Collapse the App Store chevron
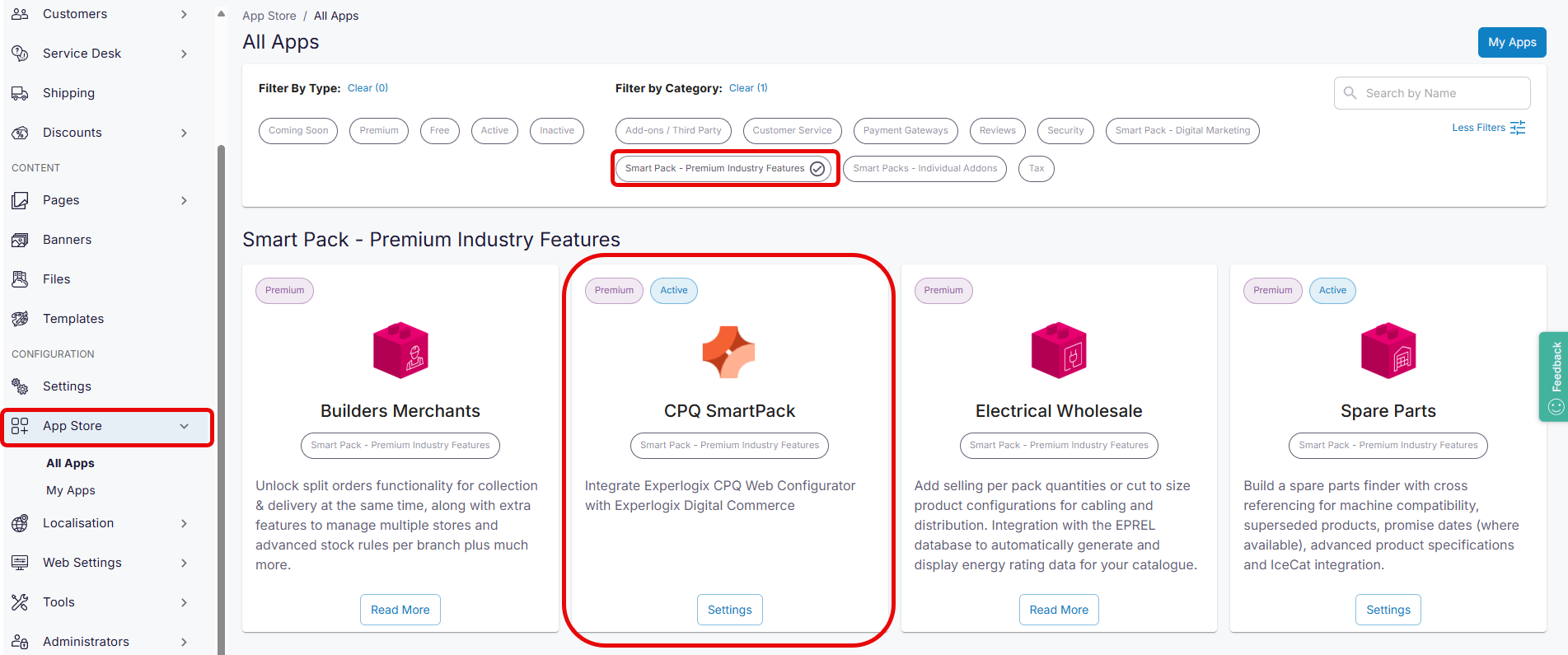Screen dimensions: 1568x655 pyautogui.click(x=185, y=426)
